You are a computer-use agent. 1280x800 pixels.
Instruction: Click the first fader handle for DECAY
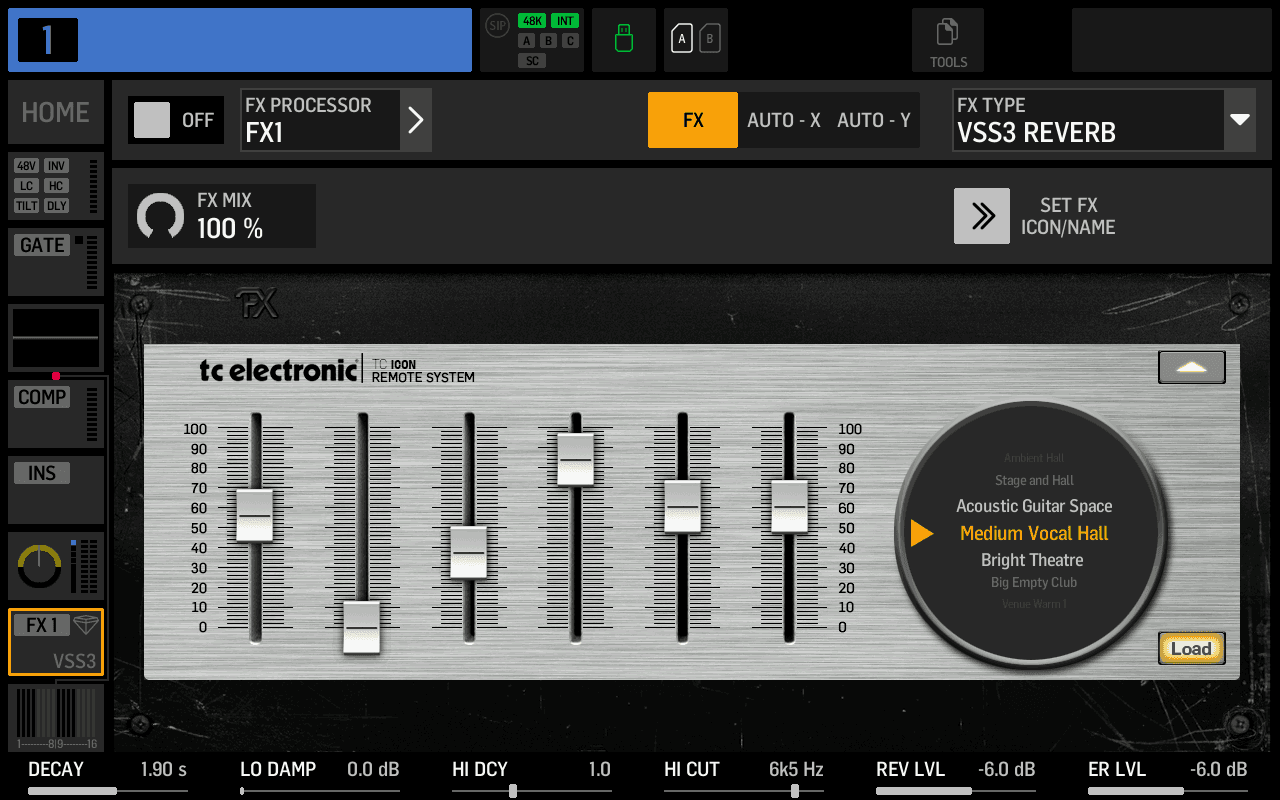coord(254,516)
